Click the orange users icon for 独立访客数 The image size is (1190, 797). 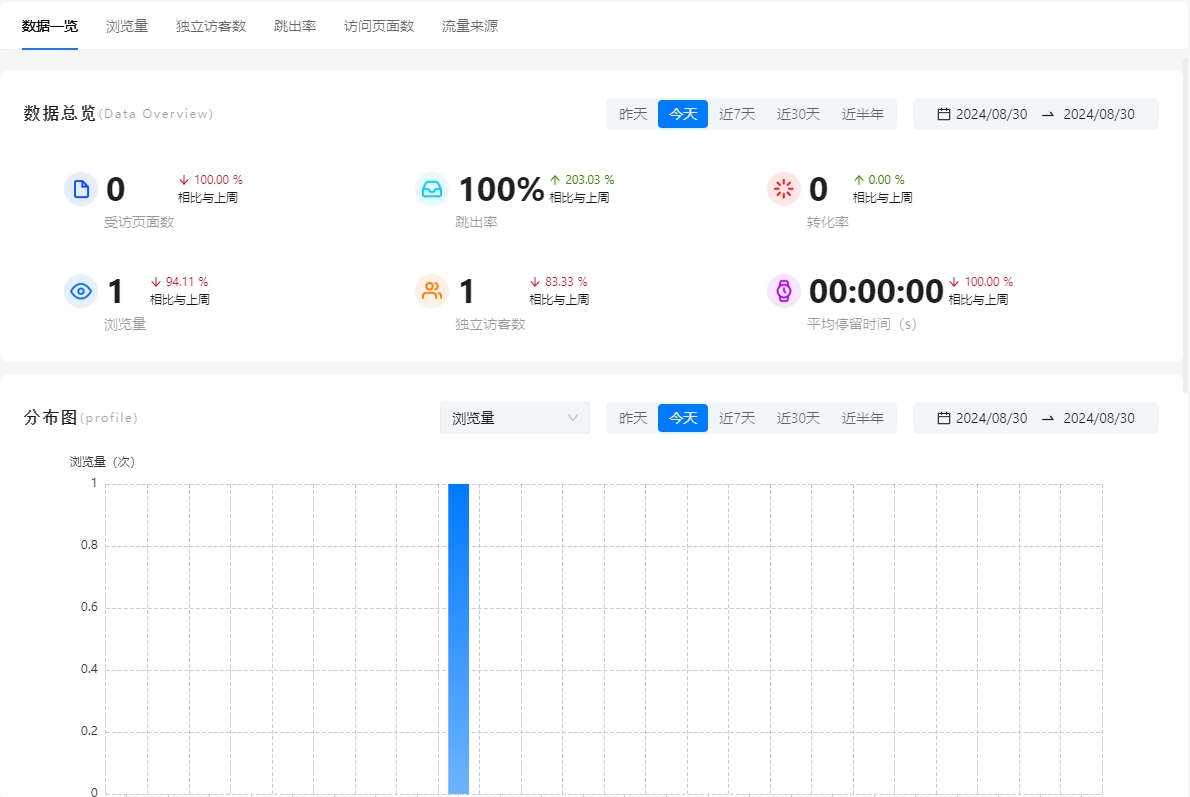pyautogui.click(x=432, y=291)
